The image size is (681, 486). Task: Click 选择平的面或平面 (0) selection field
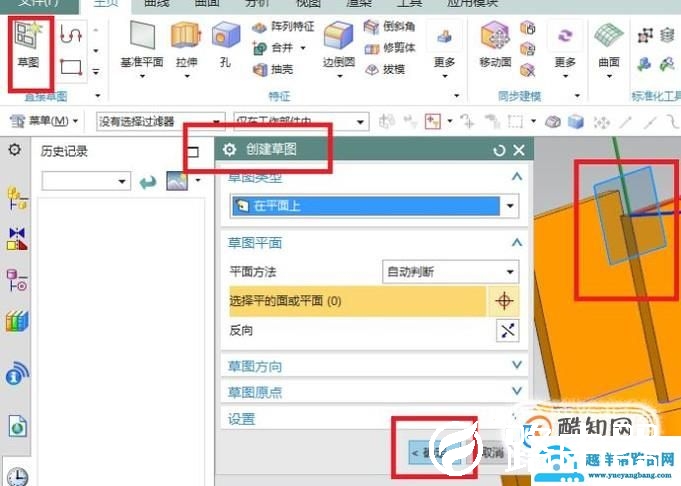(x=357, y=301)
